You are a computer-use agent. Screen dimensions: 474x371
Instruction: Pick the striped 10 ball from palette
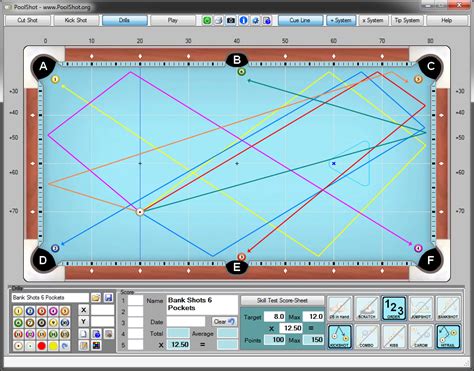coord(65,323)
